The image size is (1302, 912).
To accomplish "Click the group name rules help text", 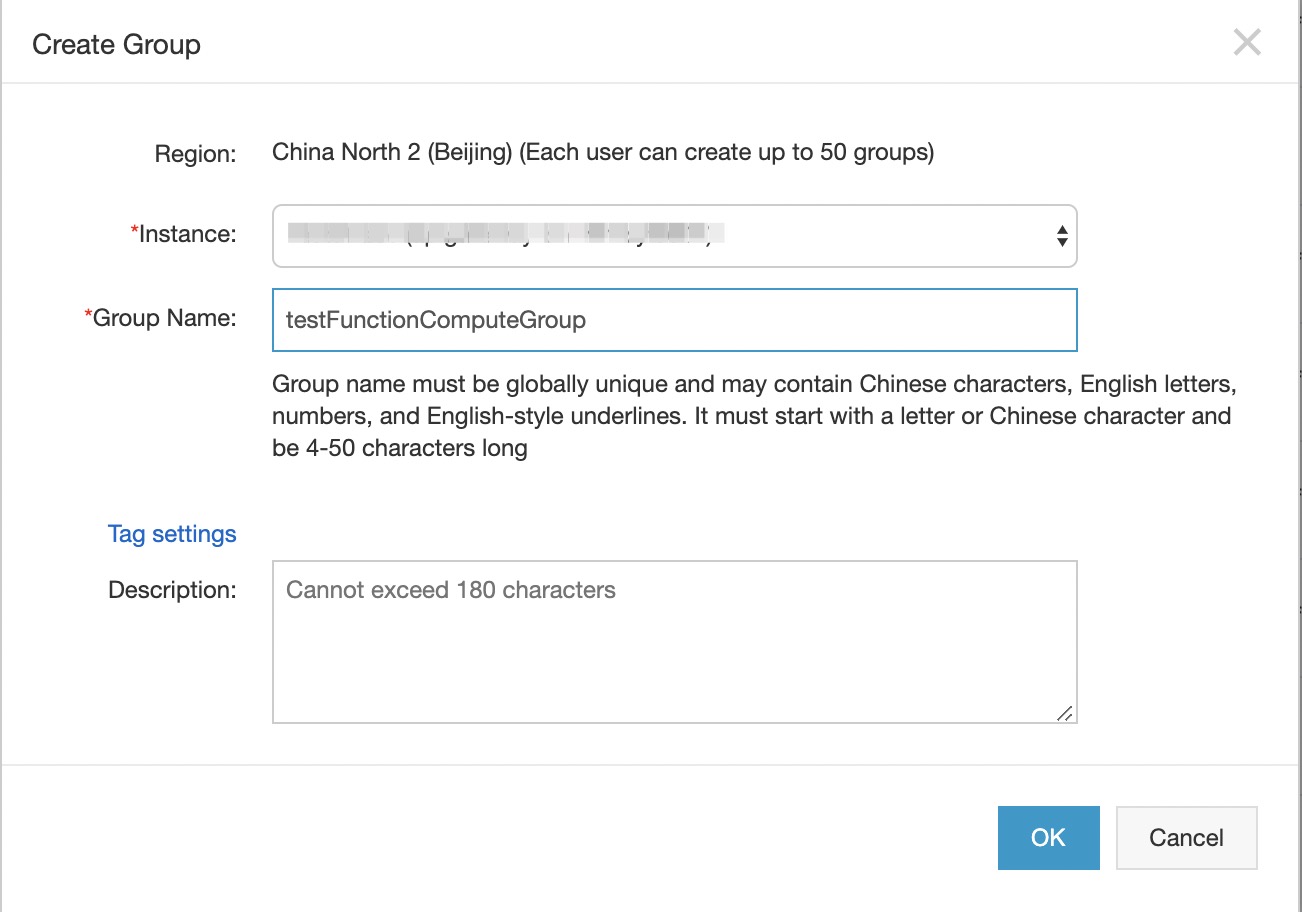I will click(x=750, y=416).
